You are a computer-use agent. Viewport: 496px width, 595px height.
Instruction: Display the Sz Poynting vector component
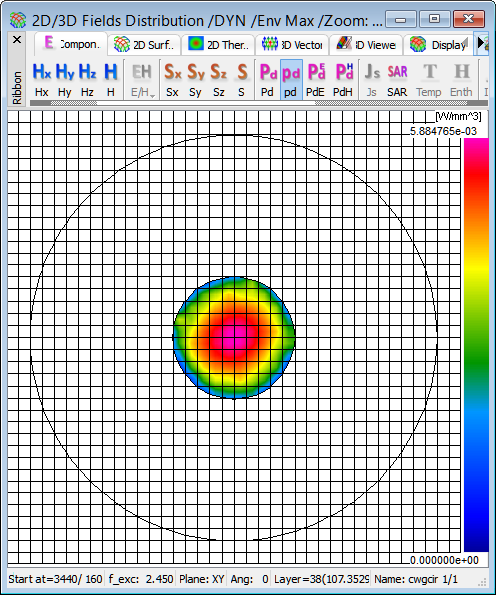(219, 79)
